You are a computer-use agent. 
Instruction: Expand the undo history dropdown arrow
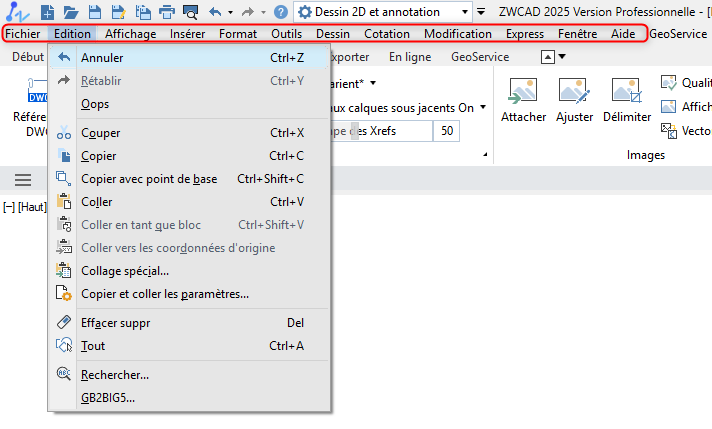click(230, 12)
